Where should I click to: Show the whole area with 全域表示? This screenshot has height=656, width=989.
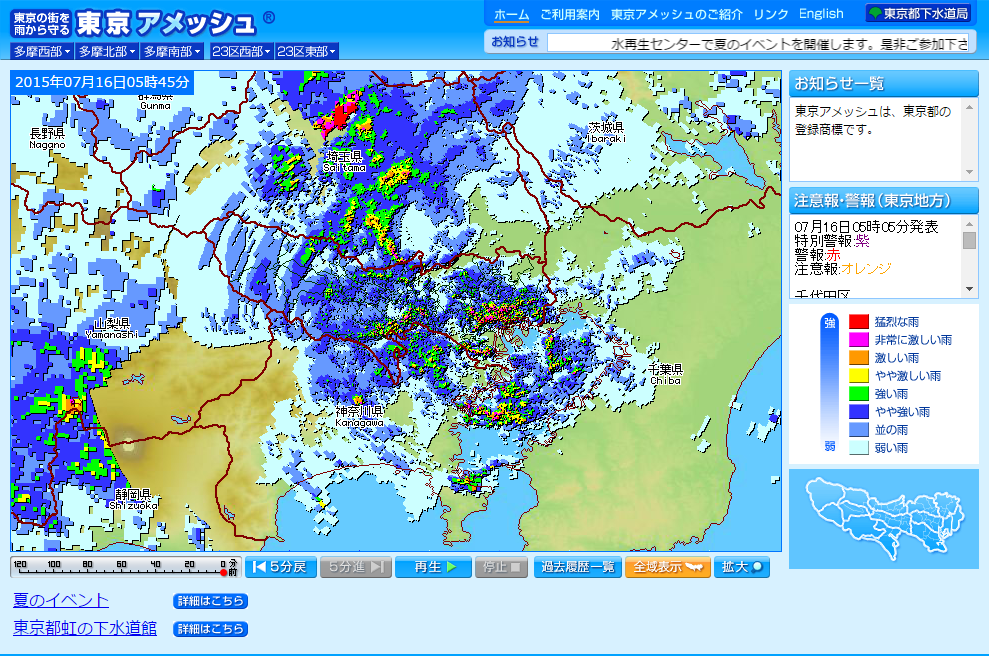tap(668, 567)
